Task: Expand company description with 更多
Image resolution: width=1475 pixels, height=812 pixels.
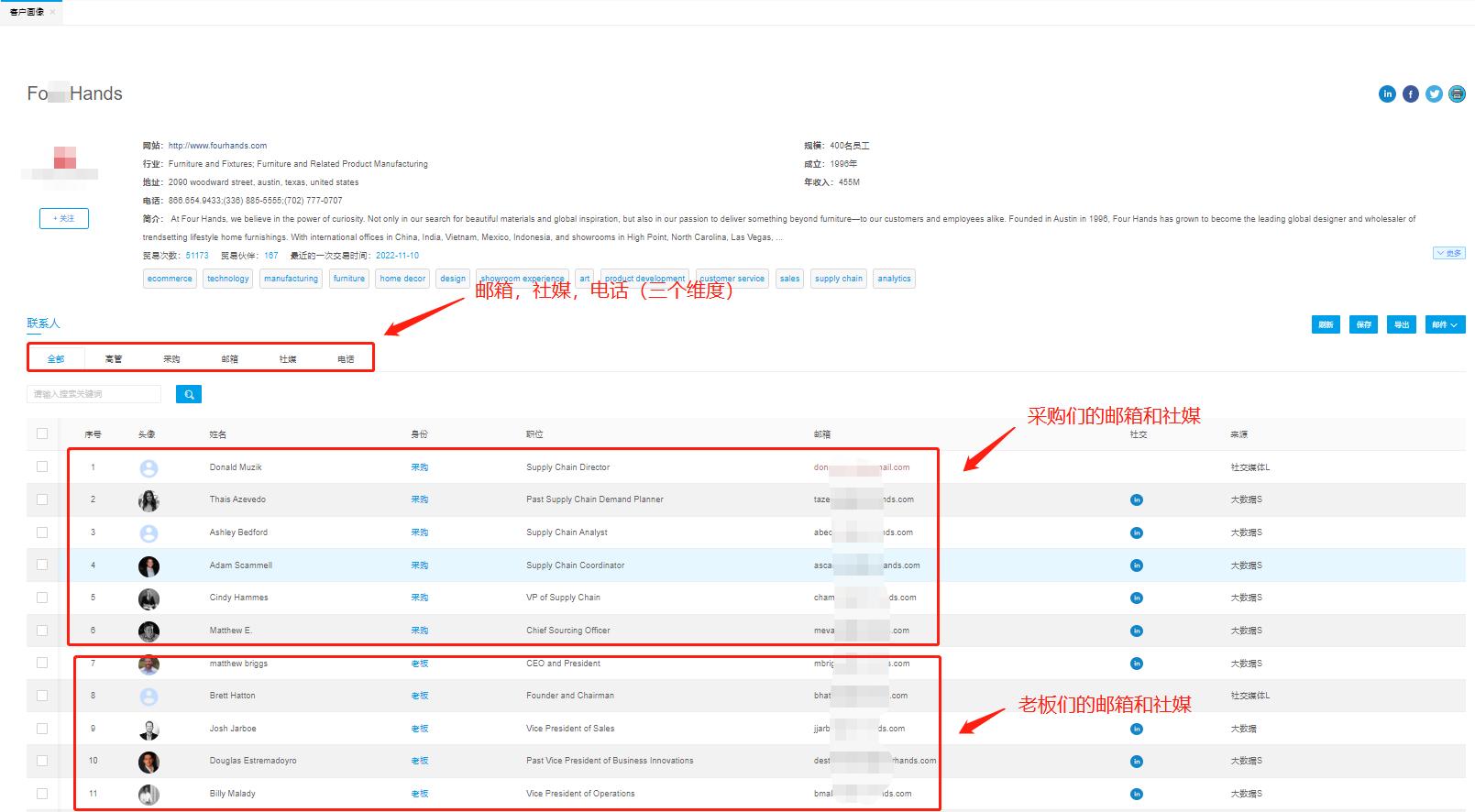Action: 1448,253
